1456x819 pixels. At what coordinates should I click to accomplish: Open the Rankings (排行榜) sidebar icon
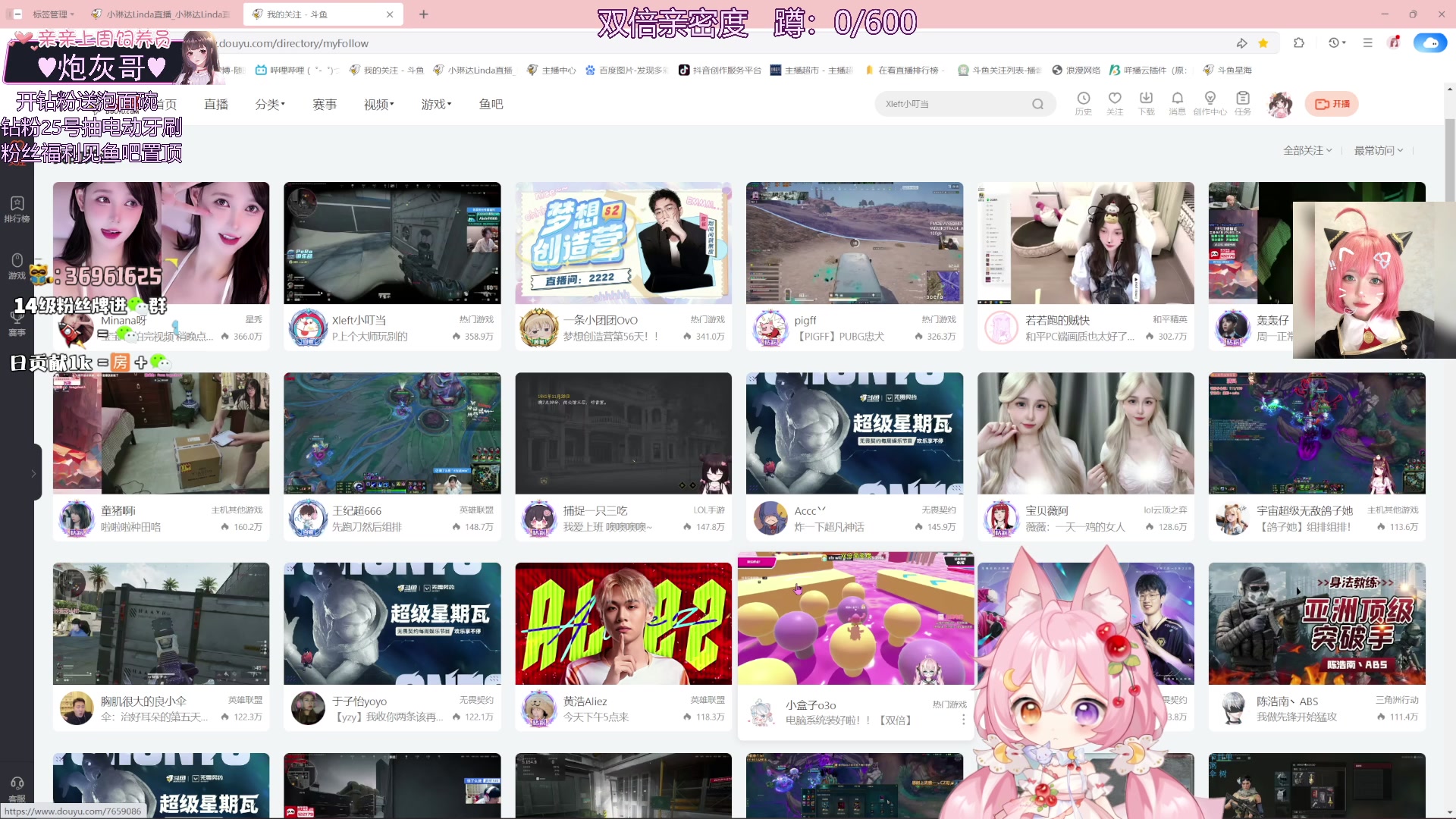point(17,209)
